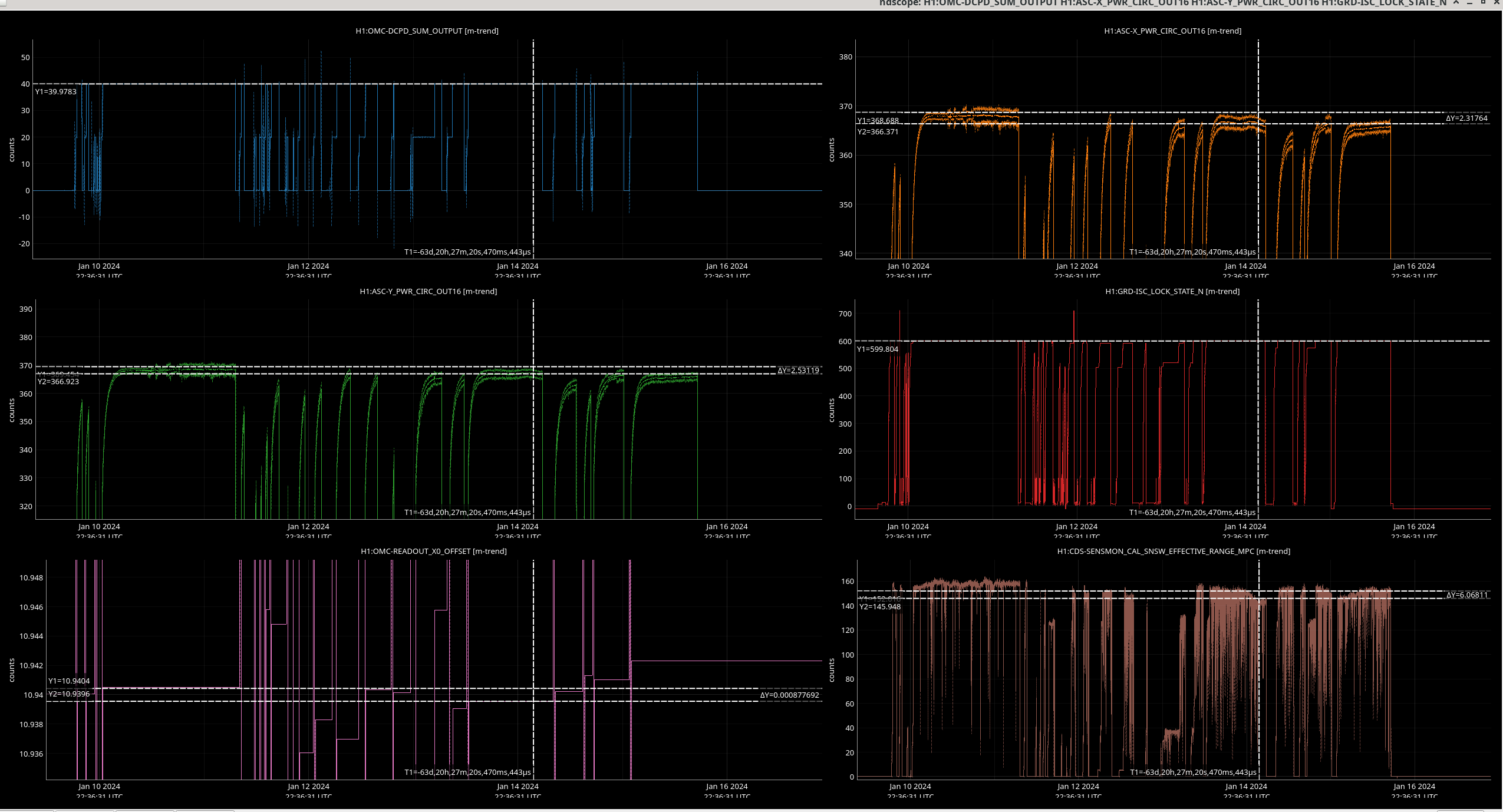
Task: Click the first tab at bottom-left edge
Action: (27, 810)
